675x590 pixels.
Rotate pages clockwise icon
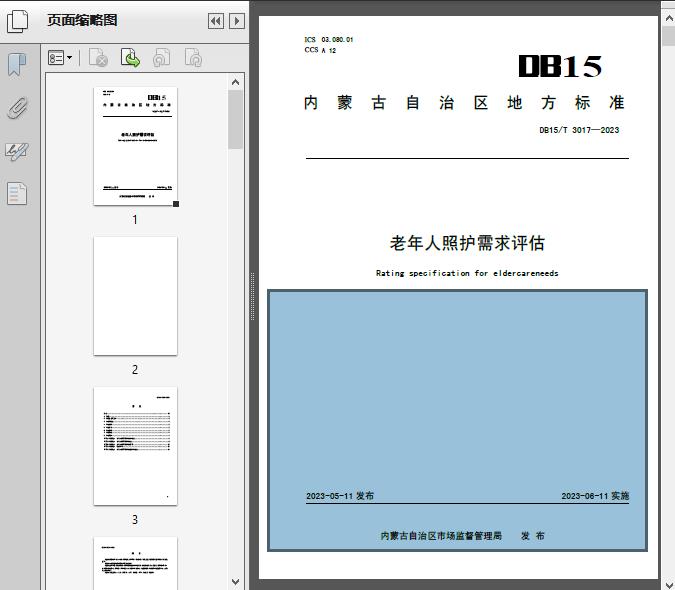point(193,58)
